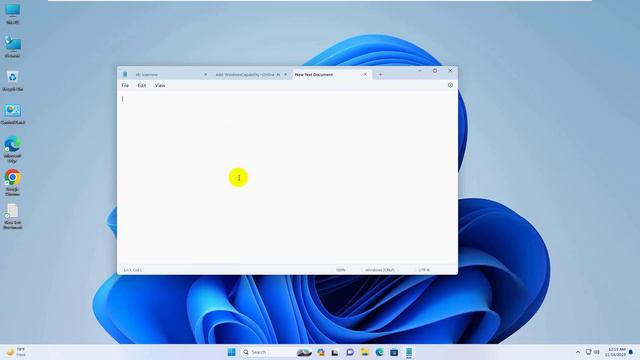Close the Notepad window

[x=450, y=71]
